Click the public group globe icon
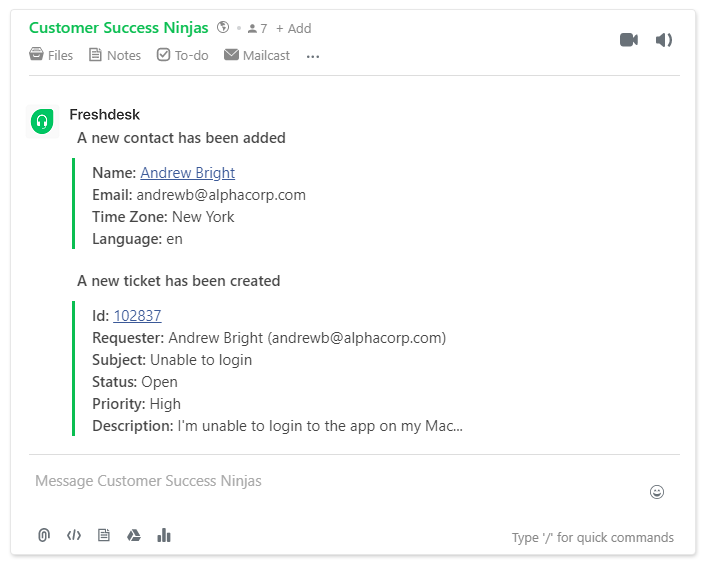Viewport: 707px width, 568px height. [x=223, y=27]
